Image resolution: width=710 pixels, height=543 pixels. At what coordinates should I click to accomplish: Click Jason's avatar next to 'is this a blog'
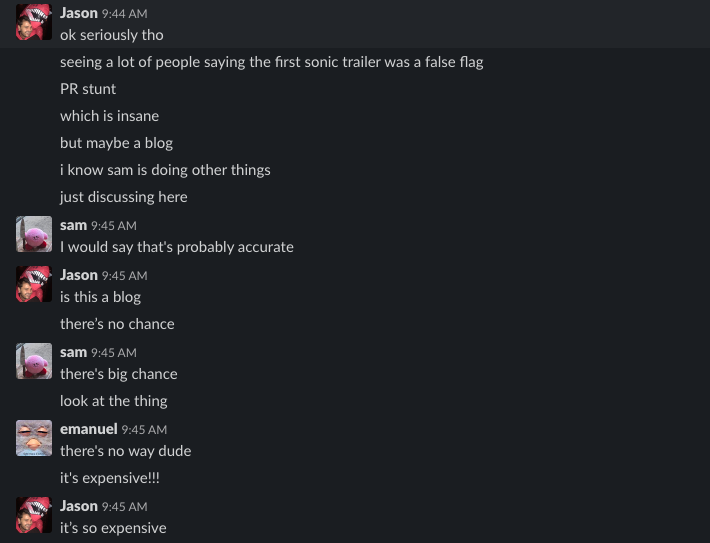(x=34, y=284)
